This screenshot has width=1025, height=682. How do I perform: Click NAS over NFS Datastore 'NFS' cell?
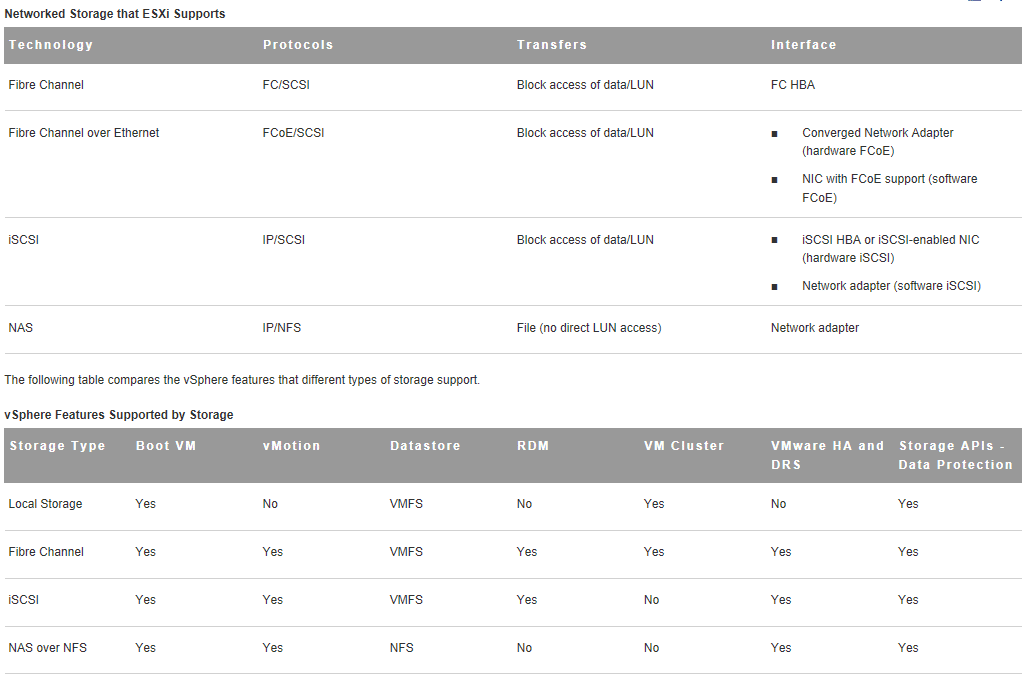[x=401, y=648]
